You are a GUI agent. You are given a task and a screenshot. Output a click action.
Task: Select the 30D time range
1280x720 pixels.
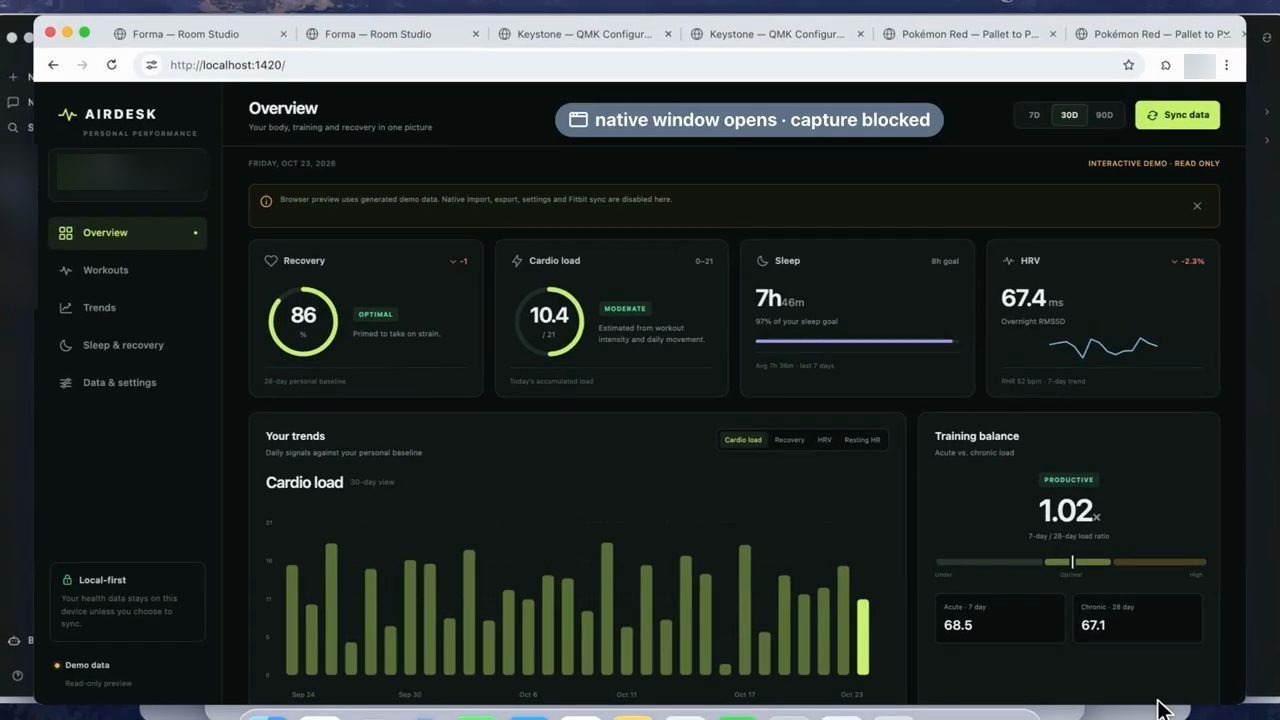coord(1069,115)
